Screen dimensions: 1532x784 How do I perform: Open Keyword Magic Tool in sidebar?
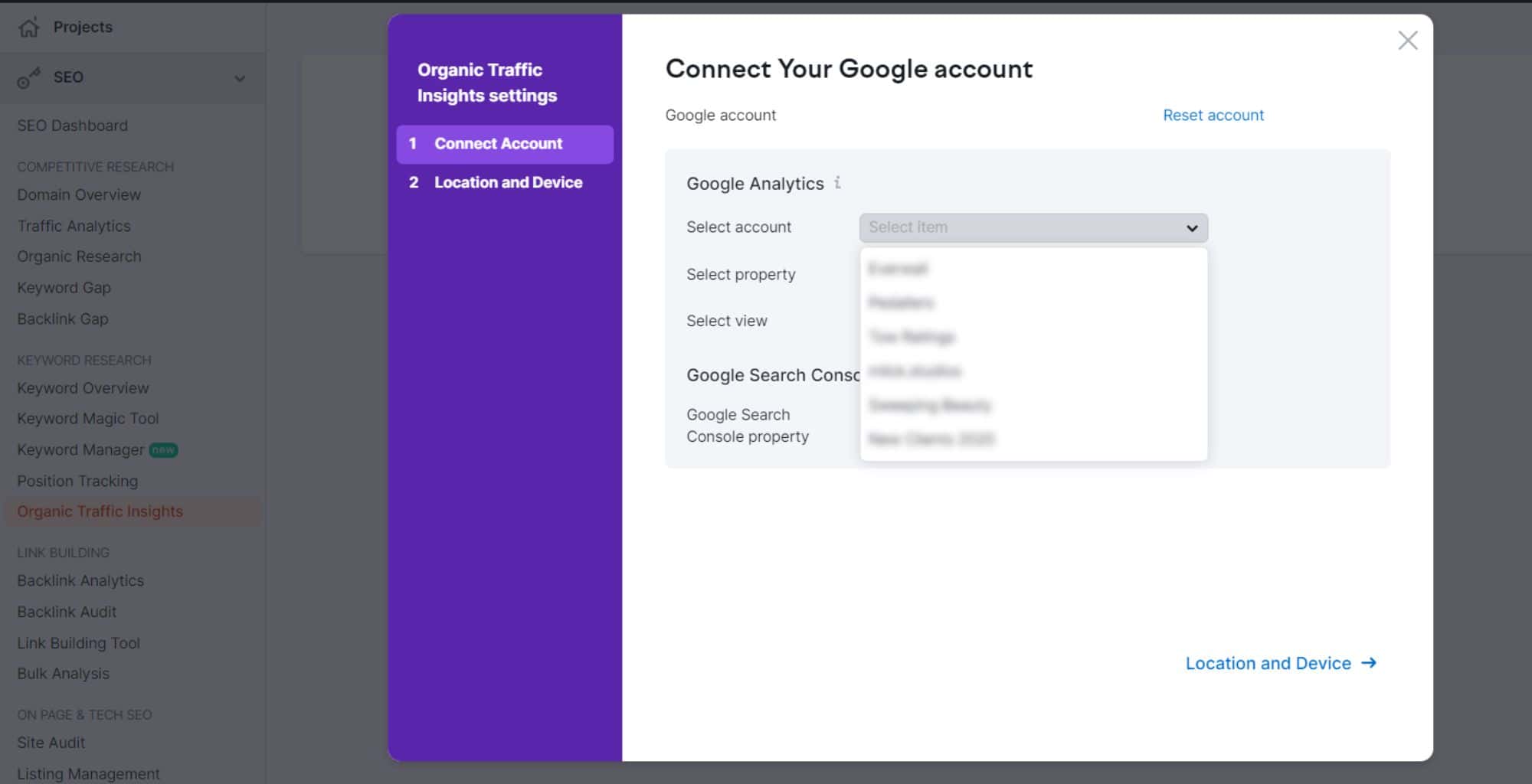click(88, 419)
